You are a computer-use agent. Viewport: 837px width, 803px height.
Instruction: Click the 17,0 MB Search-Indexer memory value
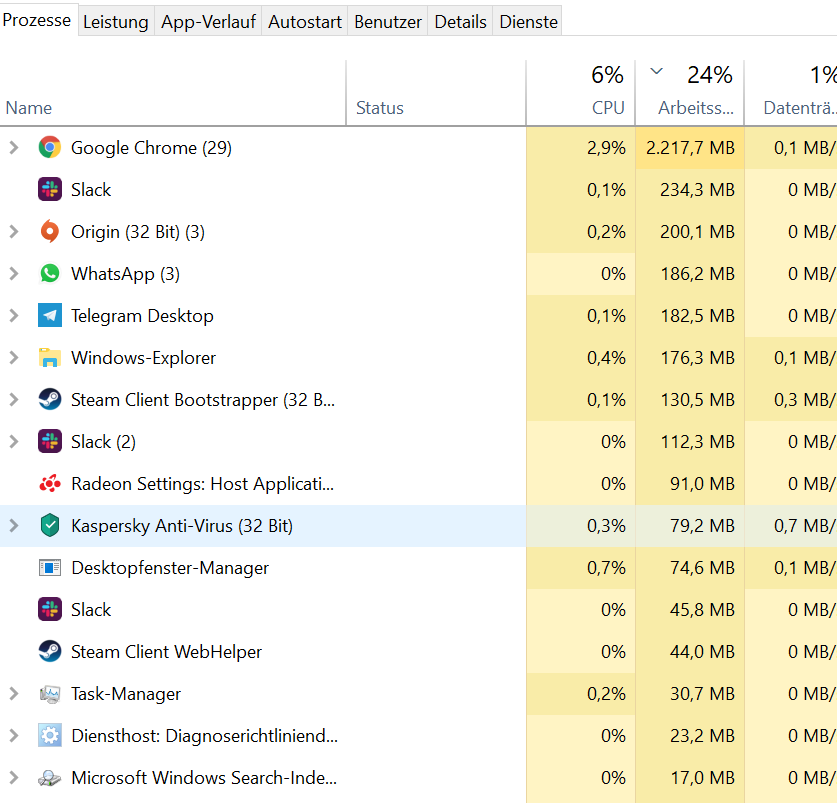click(x=702, y=777)
